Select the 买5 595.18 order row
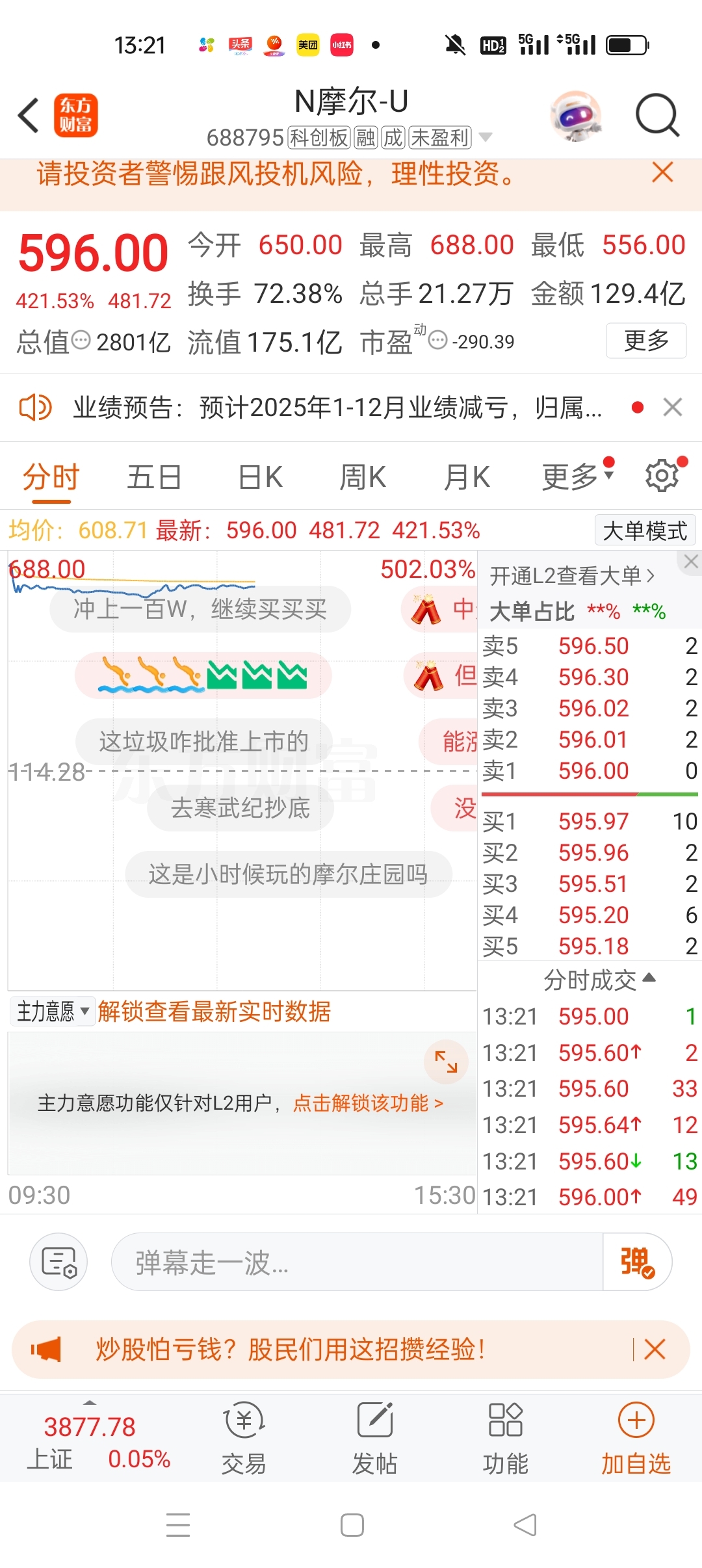 (x=590, y=946)
